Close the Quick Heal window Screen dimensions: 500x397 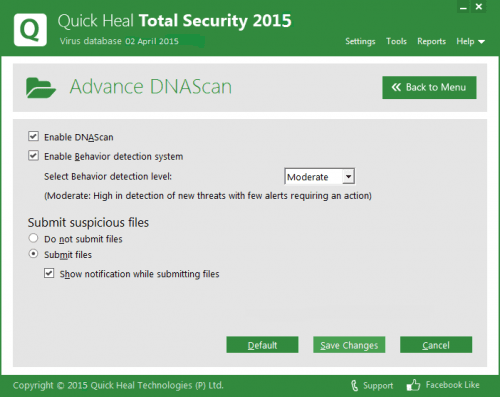coord(479,7)
